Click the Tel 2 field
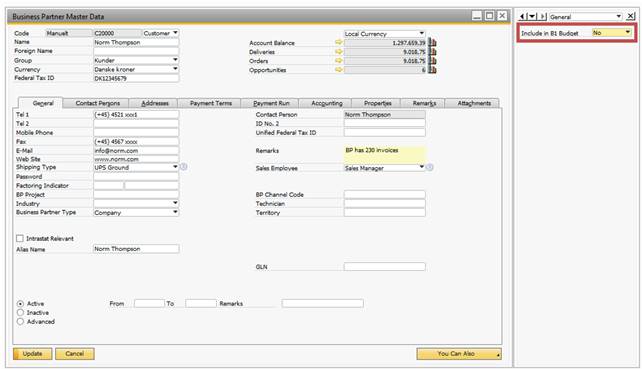642x369 pixels. 136,123
